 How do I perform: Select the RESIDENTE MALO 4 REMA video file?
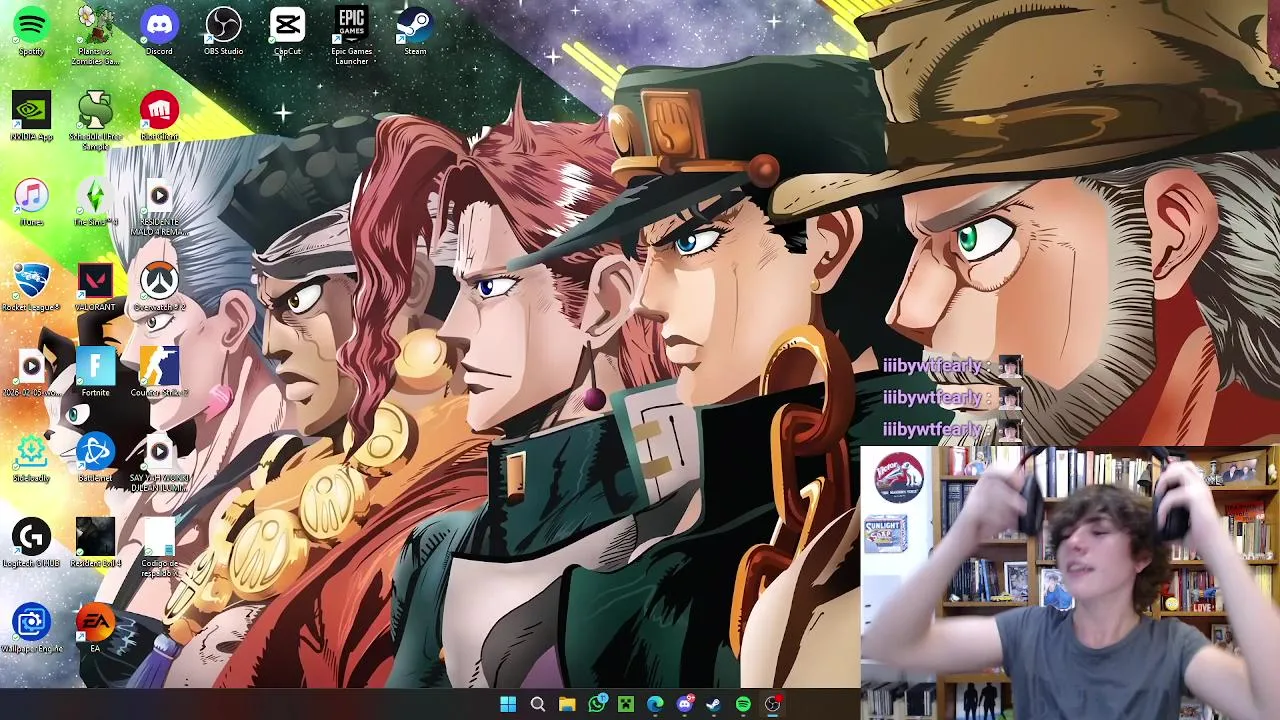(159, 207)
